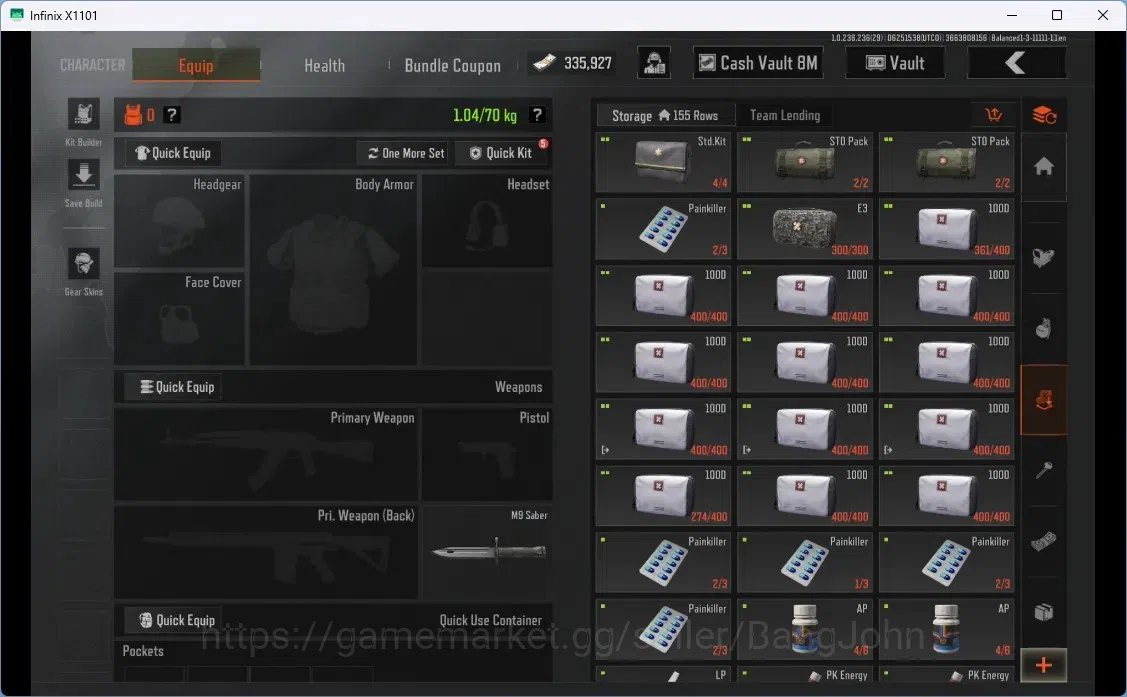Select the grenade category icon in sidebar
1127x697 pixels.
click(x=1044, y=328)
